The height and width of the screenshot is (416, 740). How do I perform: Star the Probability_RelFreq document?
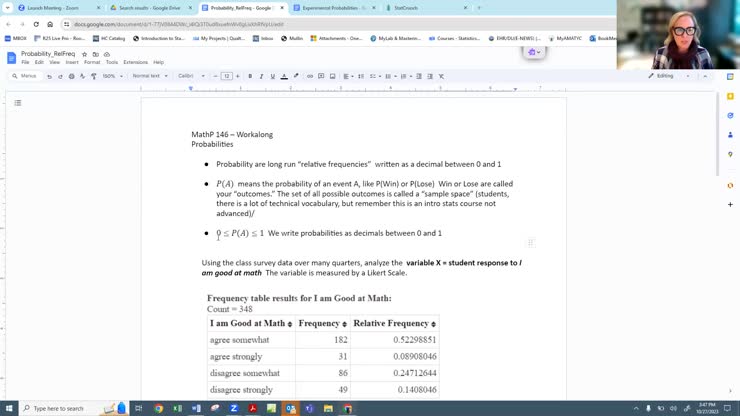coord(84,54)
